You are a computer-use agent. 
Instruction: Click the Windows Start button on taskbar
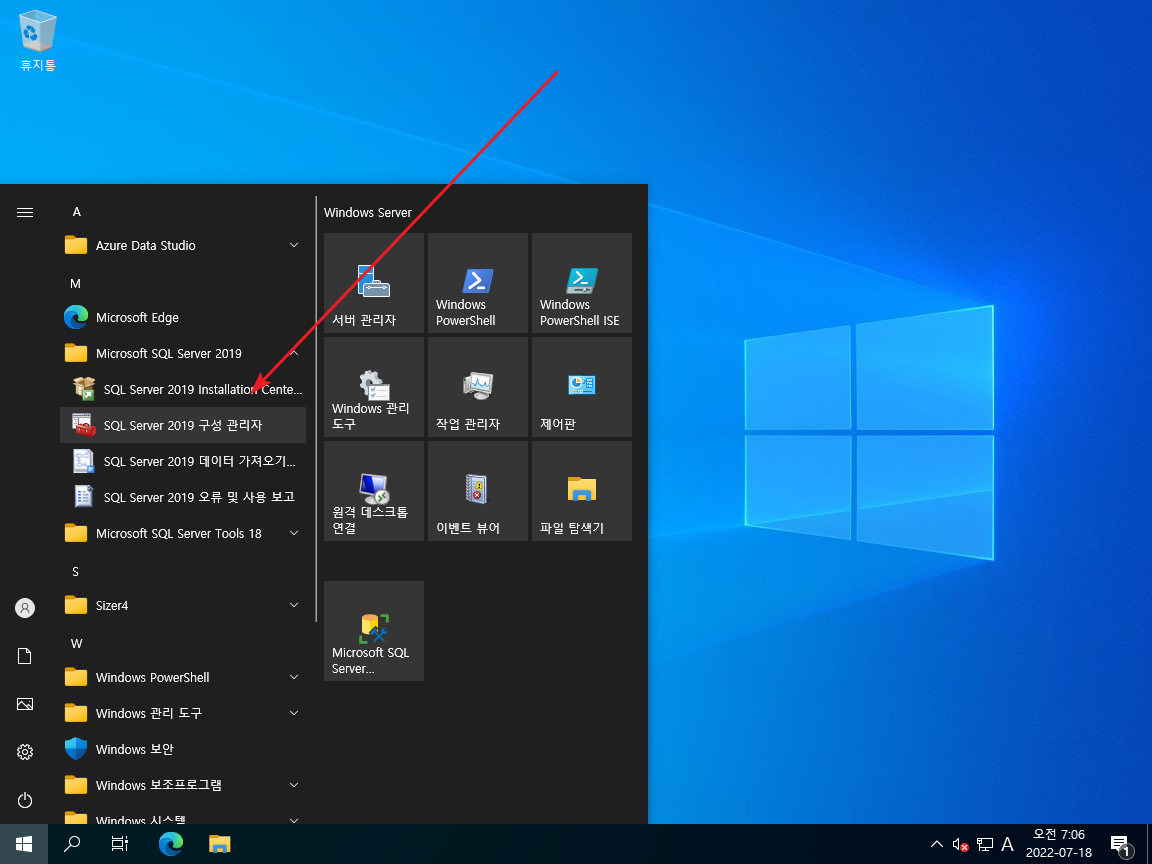coord(24,844)
